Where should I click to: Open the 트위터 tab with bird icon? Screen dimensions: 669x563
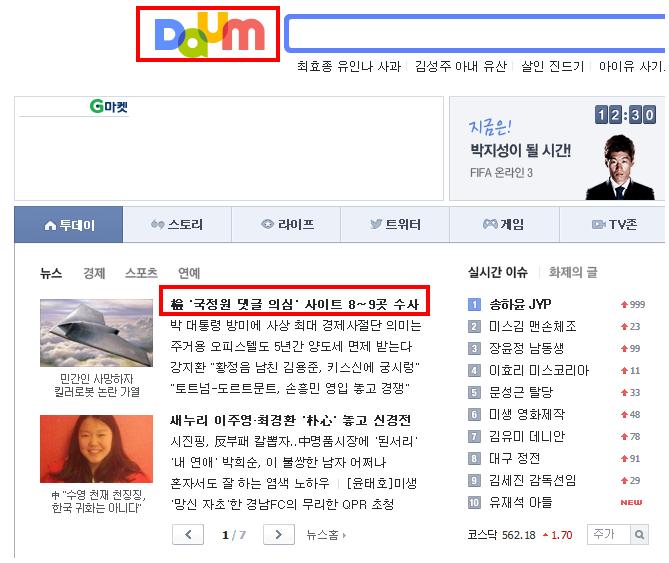[395, 224]
